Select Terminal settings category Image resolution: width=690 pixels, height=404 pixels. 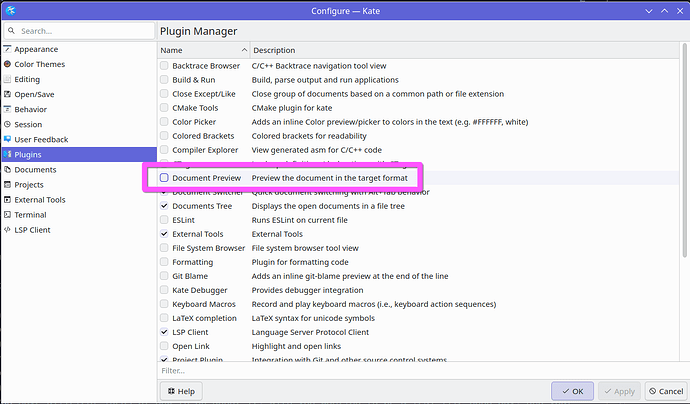pyautogui.click(x=79, y=214)
